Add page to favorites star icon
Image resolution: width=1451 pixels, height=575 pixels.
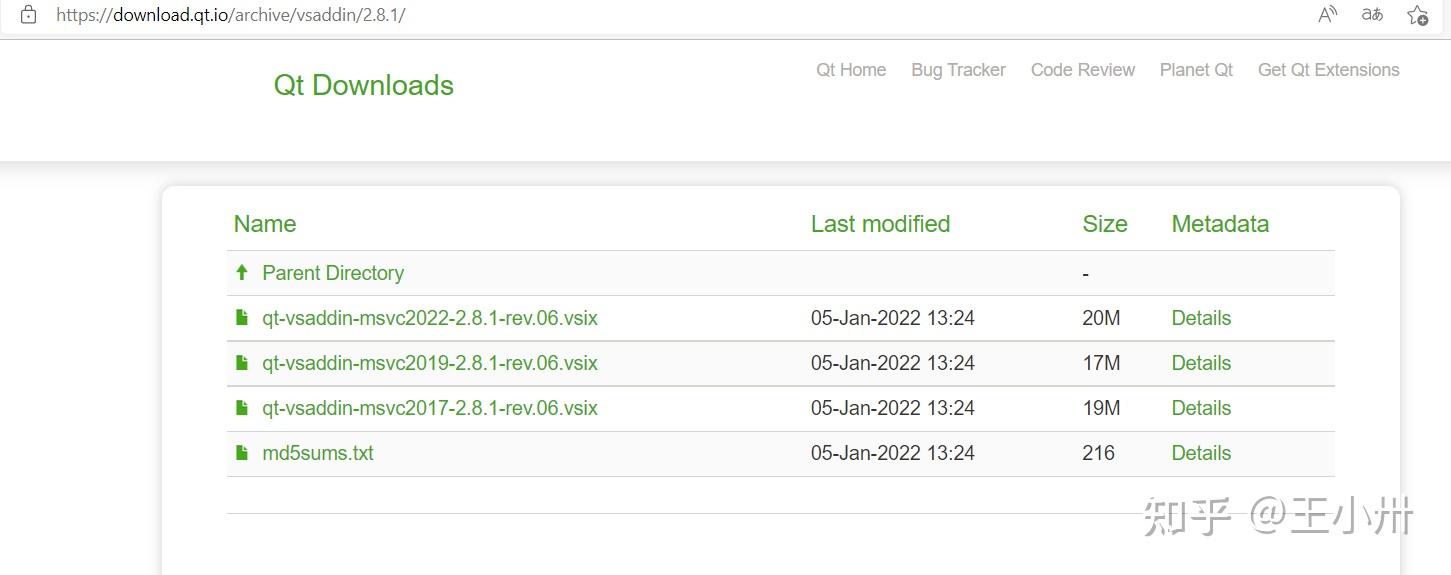pos(1417,15)
